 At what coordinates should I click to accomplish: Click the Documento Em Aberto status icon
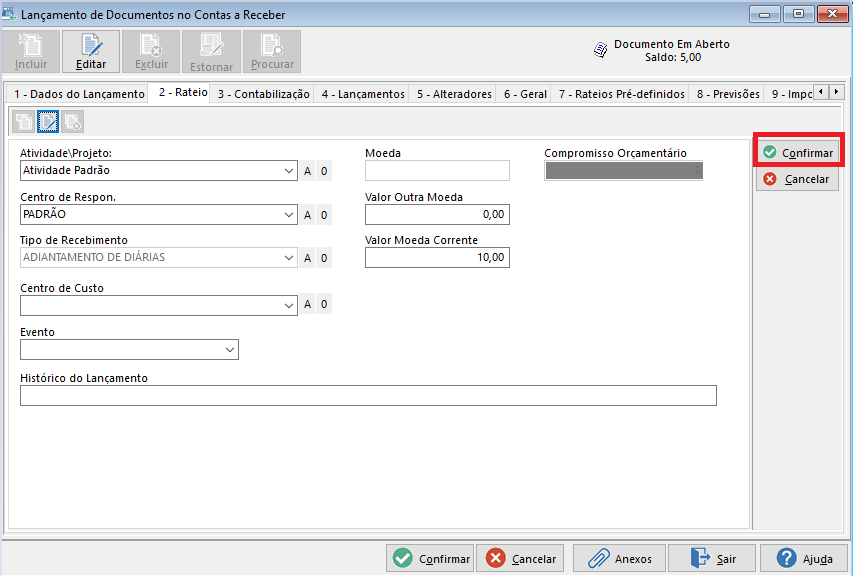tap(601, 51)
